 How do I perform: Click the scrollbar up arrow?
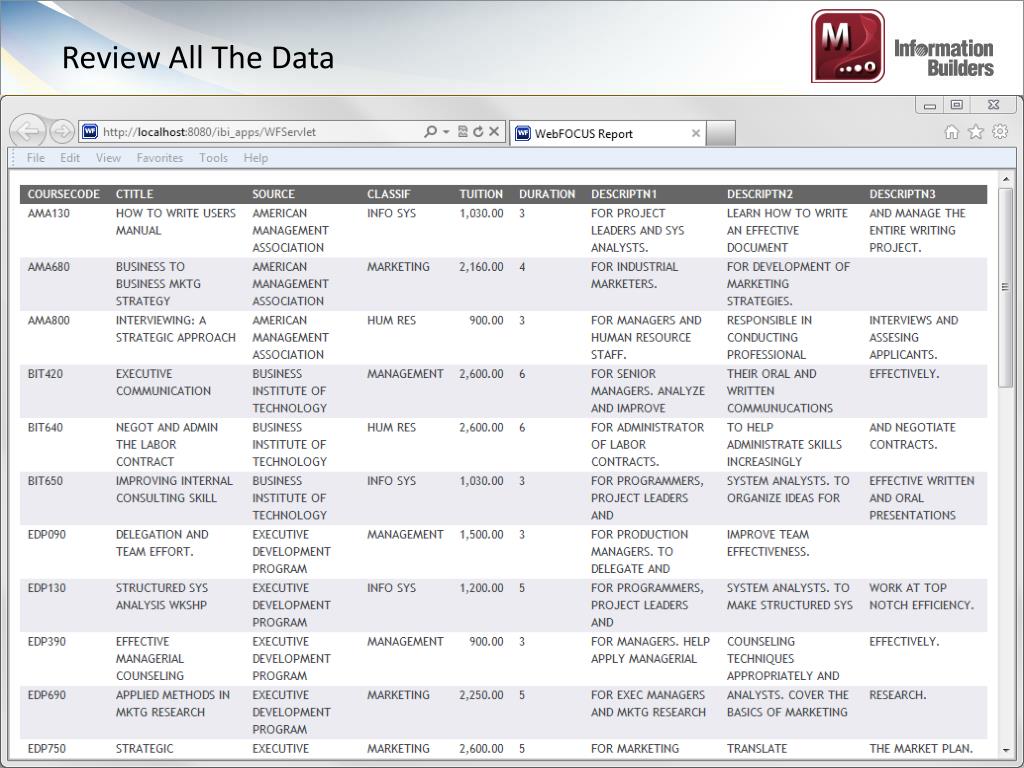coord(1005,179)
